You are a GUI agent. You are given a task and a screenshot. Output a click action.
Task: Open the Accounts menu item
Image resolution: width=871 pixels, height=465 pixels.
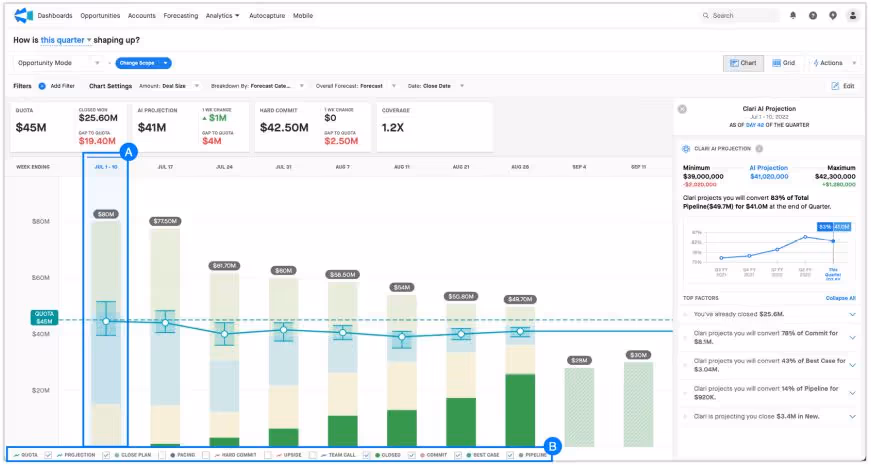tap(142, 16)
